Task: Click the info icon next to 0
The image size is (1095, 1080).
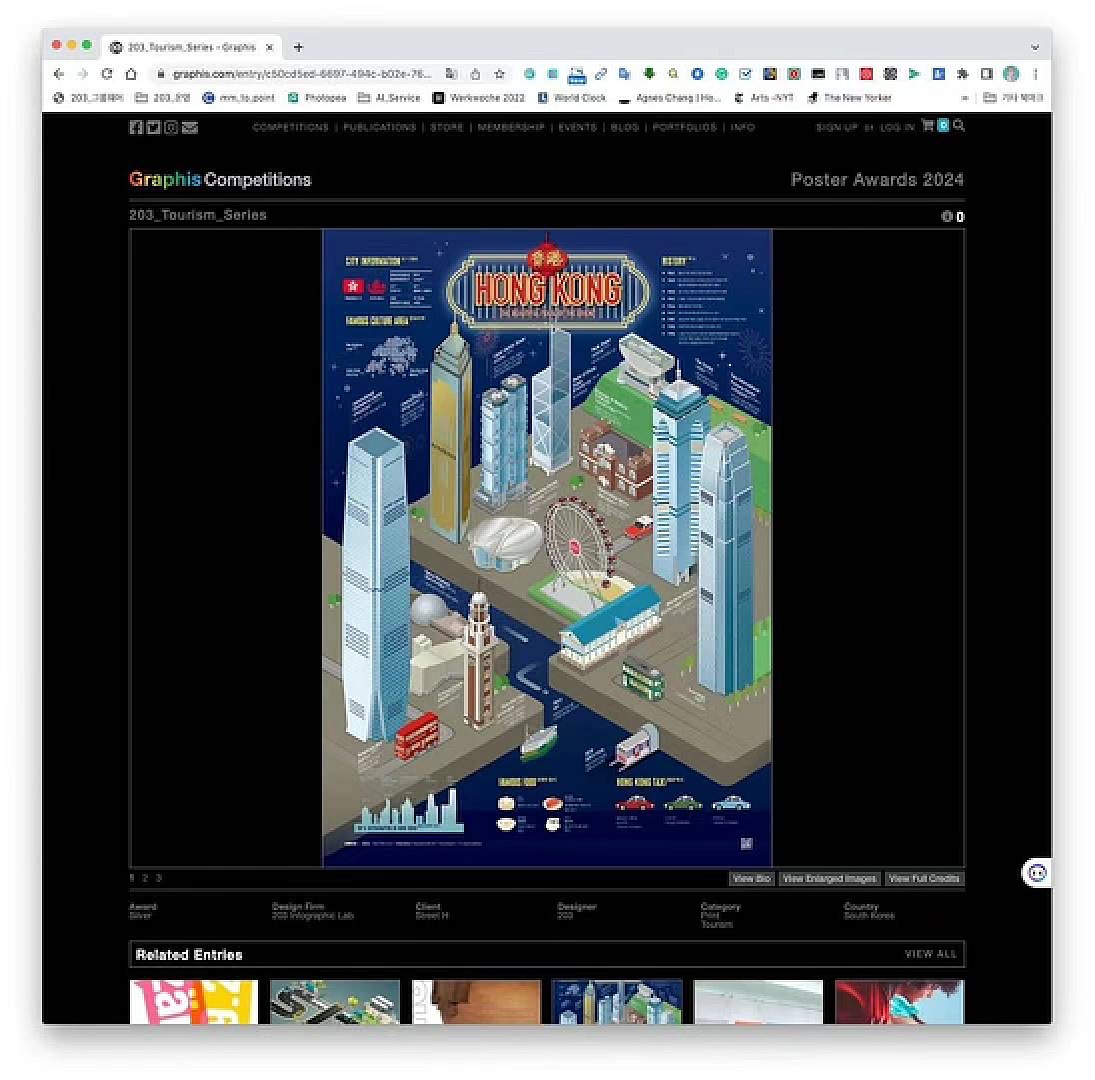Action: coord(947,216)
